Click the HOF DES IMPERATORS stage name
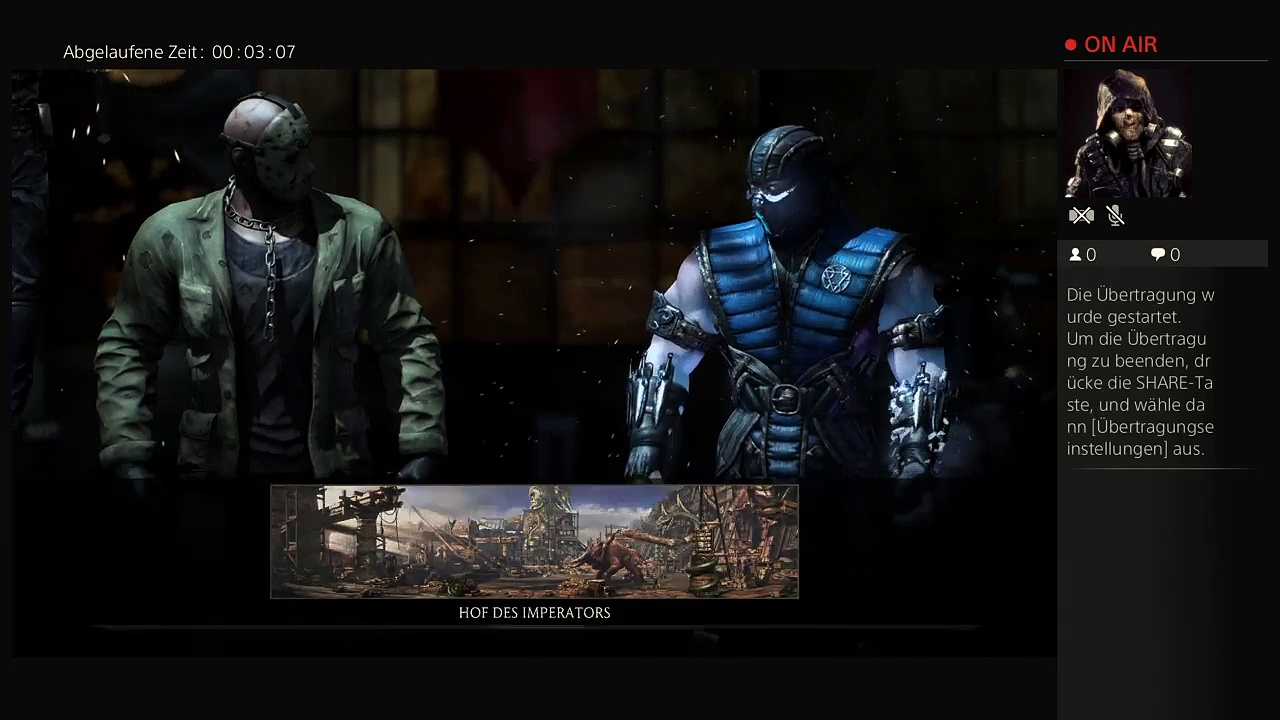This screenshot has height=720, width=1280. click(x=534, y=613)
